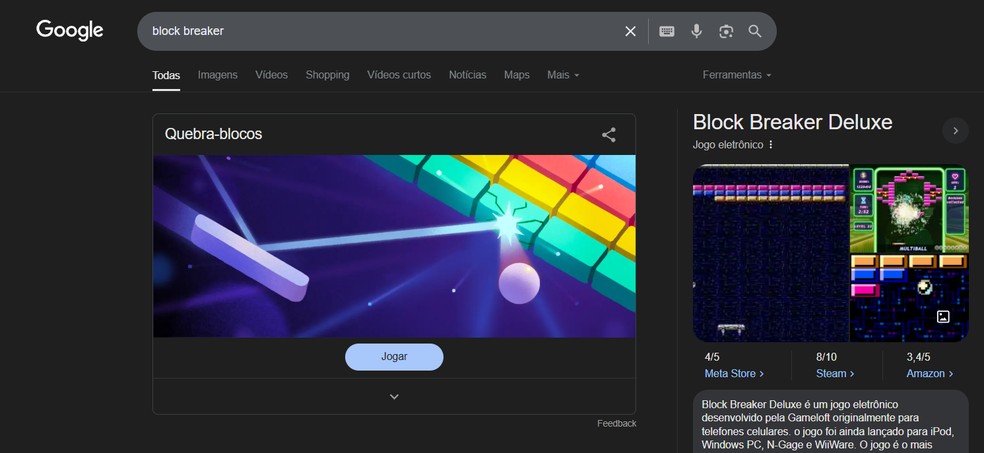Viewport: 984px width, 453px height.
Task: Open the large Block Breaker Deluxe screenshot
Action: click(771, 253)
